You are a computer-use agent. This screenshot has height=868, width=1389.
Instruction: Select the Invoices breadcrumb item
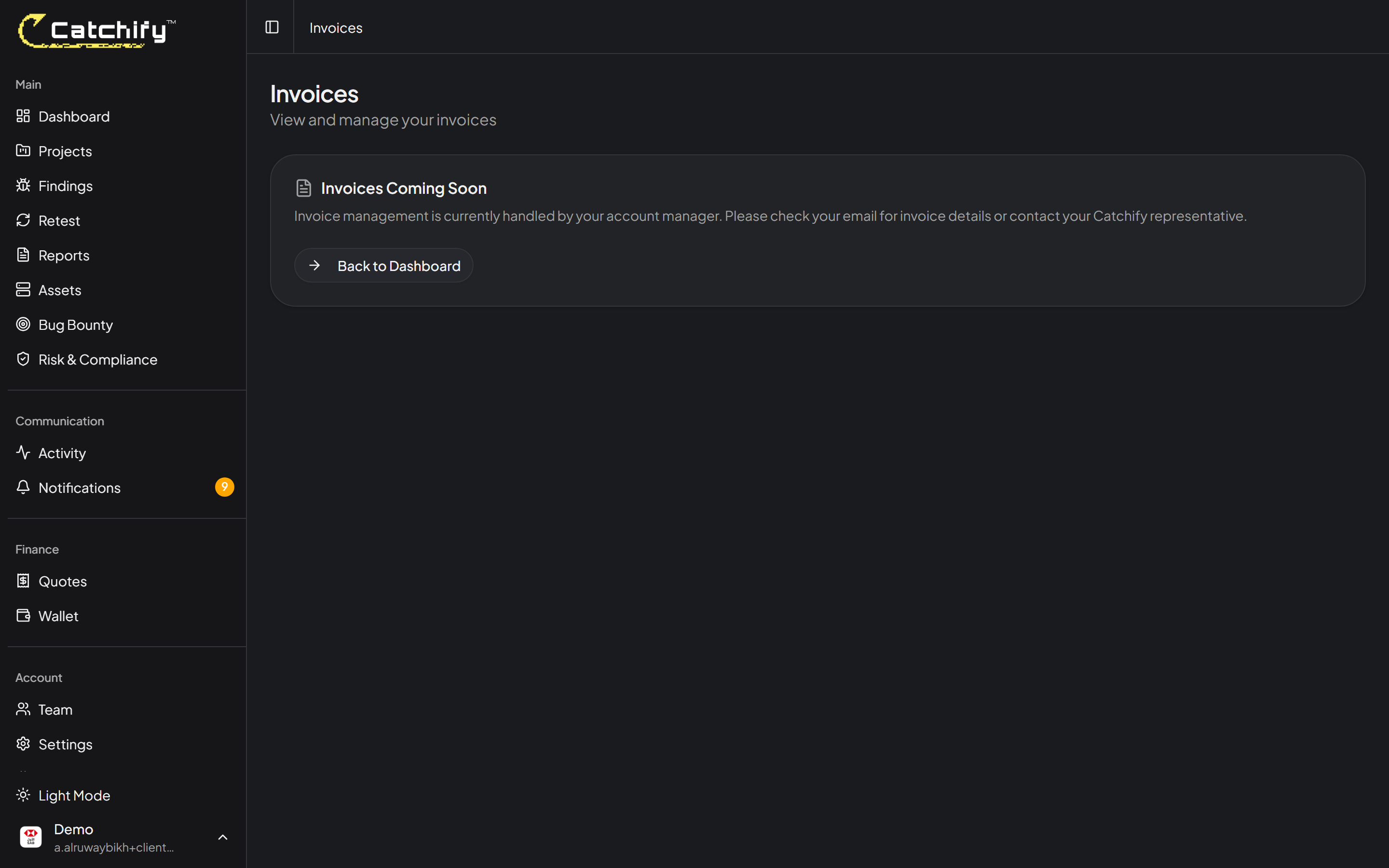(335, 27)
